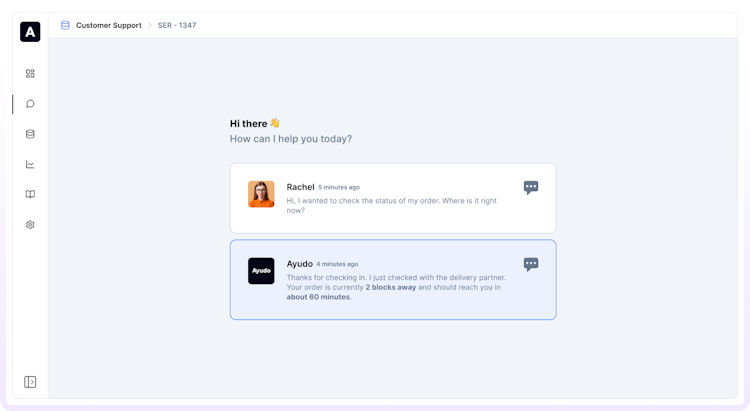The width and height of the screenshot is (750, 411).
Task: Click the '4 minutes ago' timestamp
Action: [337, 264]
